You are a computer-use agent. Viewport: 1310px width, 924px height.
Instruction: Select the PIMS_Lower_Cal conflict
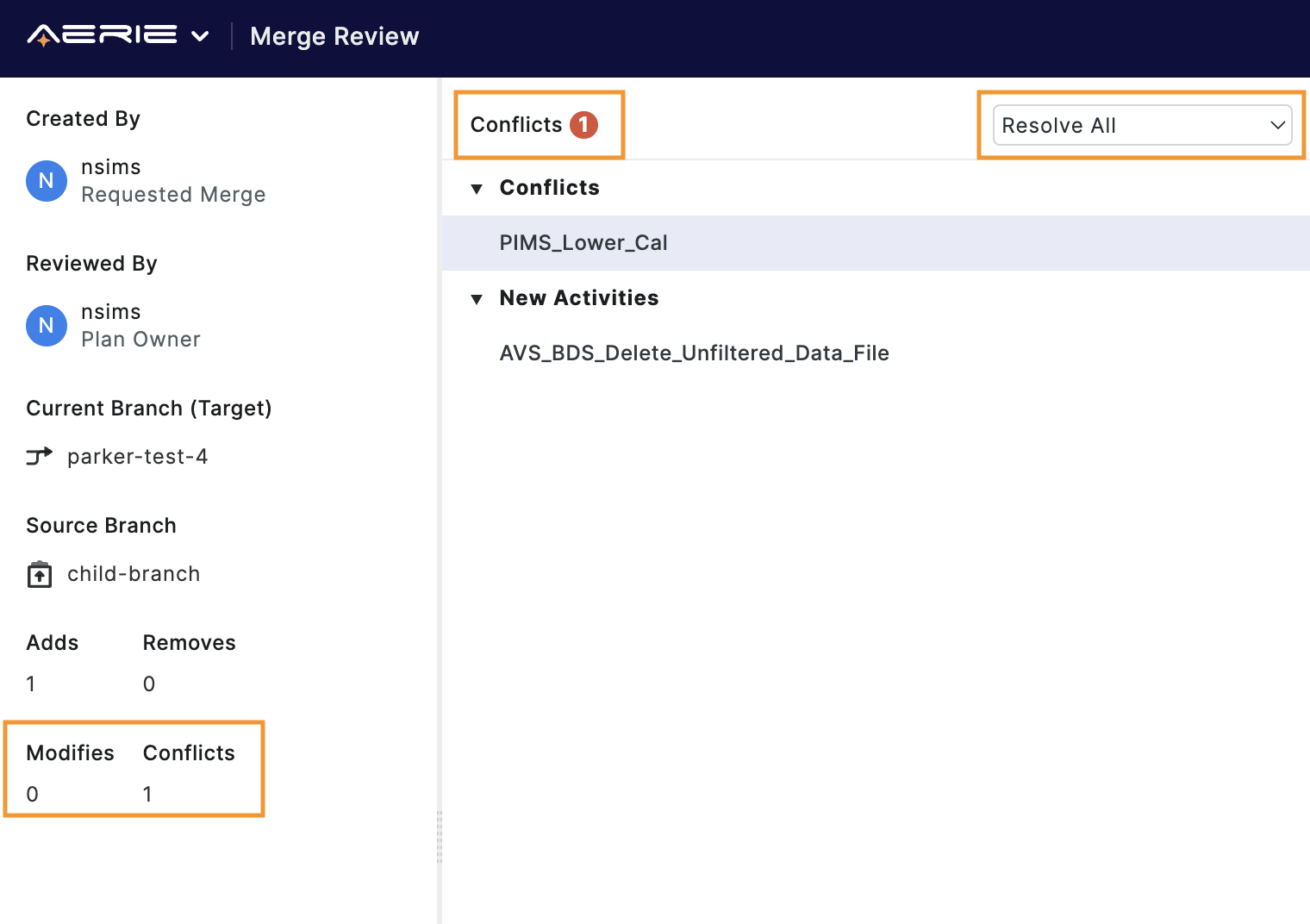coord(584,242)
